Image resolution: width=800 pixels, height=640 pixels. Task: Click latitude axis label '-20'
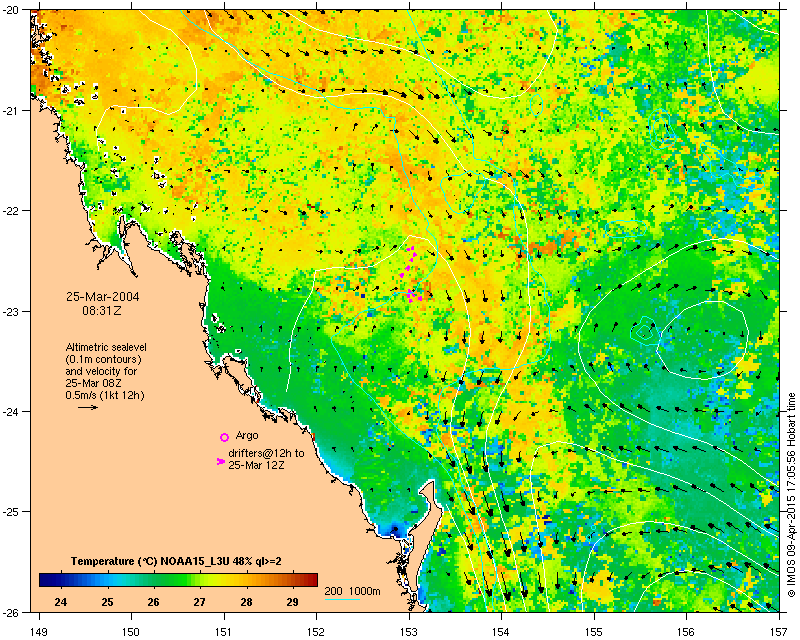[12, 10]
